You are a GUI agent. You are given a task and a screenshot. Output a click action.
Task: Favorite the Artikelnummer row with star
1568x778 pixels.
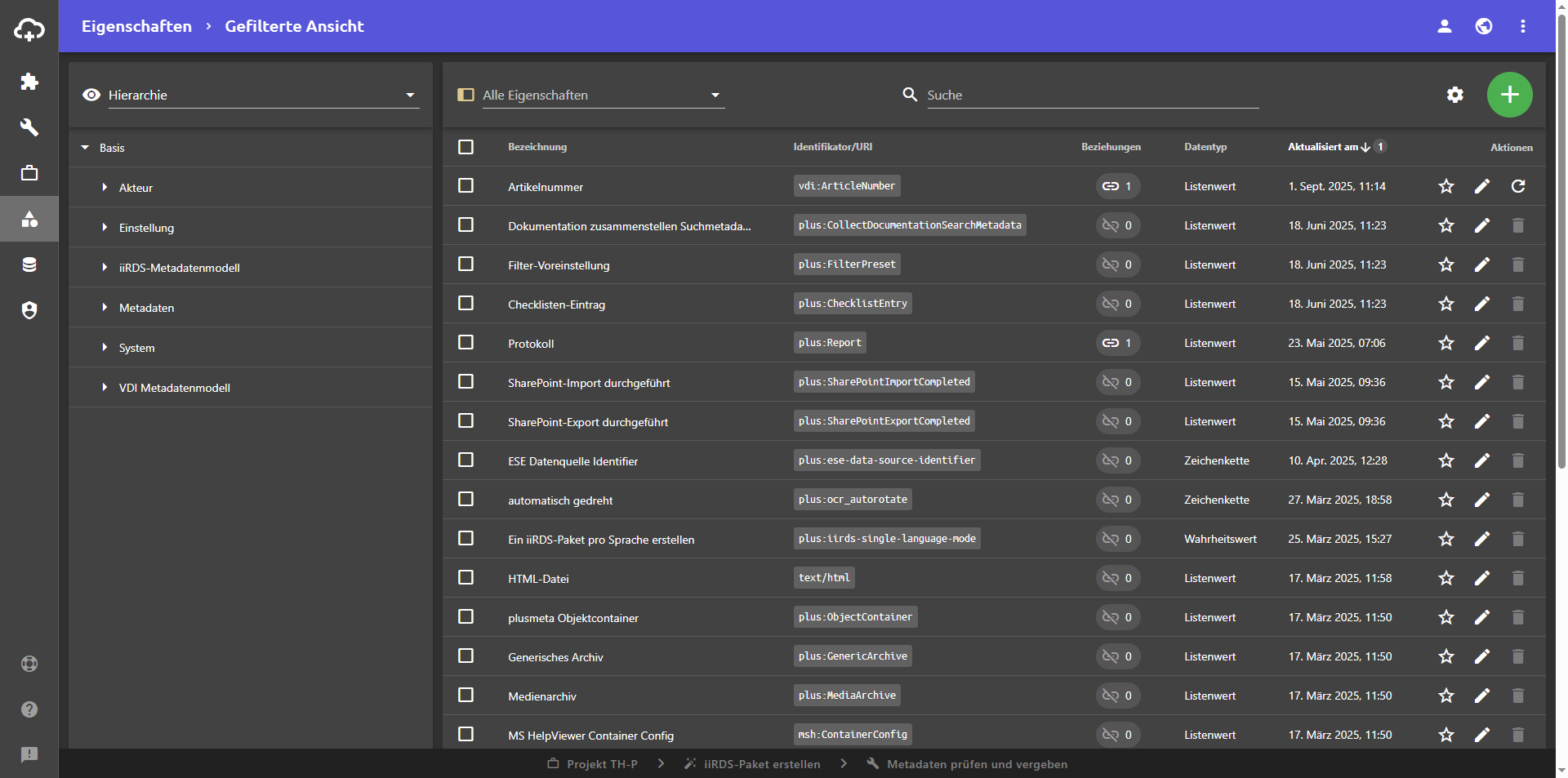coord(1445,186)
